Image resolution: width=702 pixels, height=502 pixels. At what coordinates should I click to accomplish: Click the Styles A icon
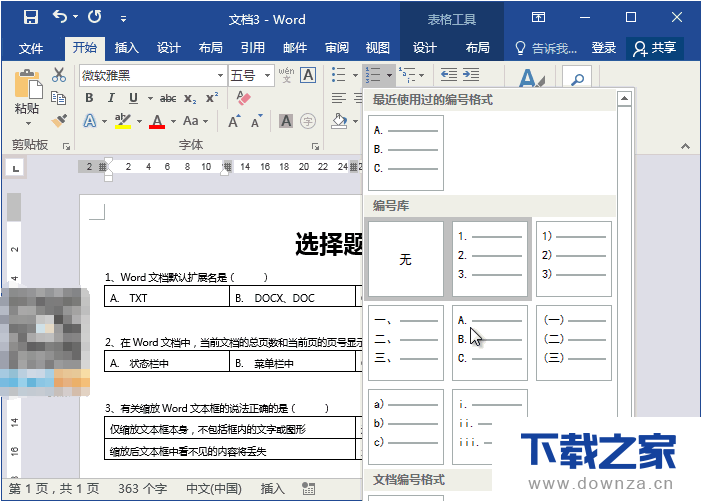[531, 78]
